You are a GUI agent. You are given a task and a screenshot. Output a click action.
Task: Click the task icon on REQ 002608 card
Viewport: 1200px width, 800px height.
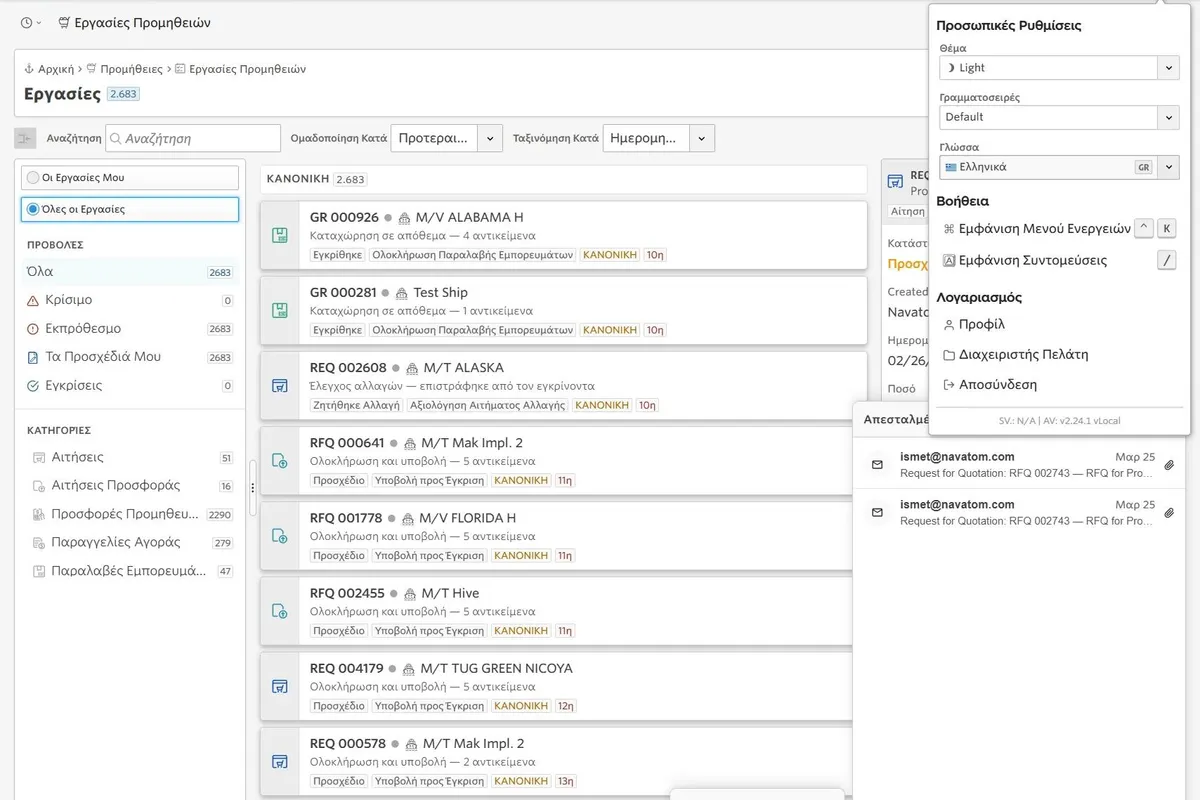tap(280, 385)
